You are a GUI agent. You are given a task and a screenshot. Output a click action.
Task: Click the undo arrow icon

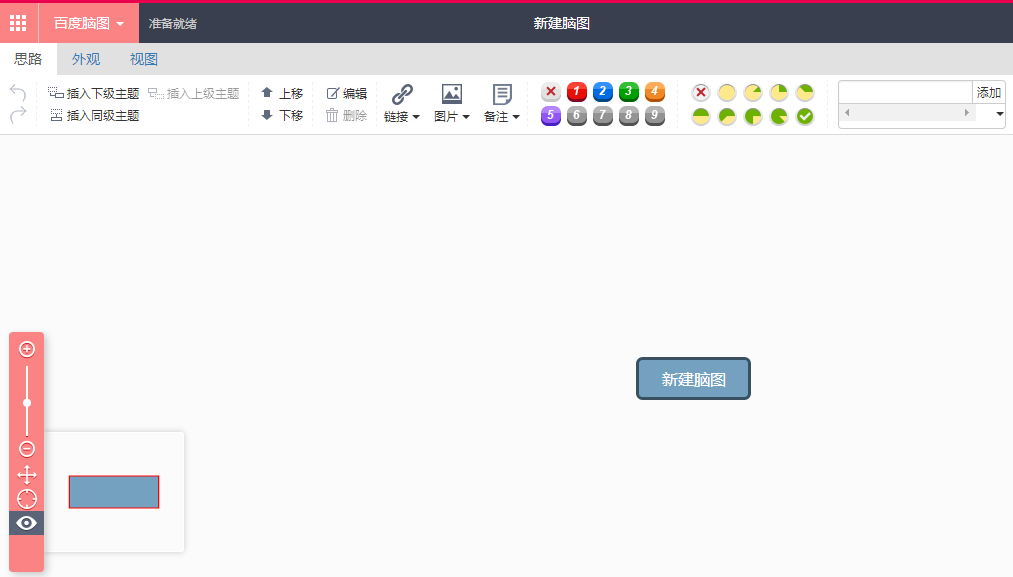tap(18, 93)
